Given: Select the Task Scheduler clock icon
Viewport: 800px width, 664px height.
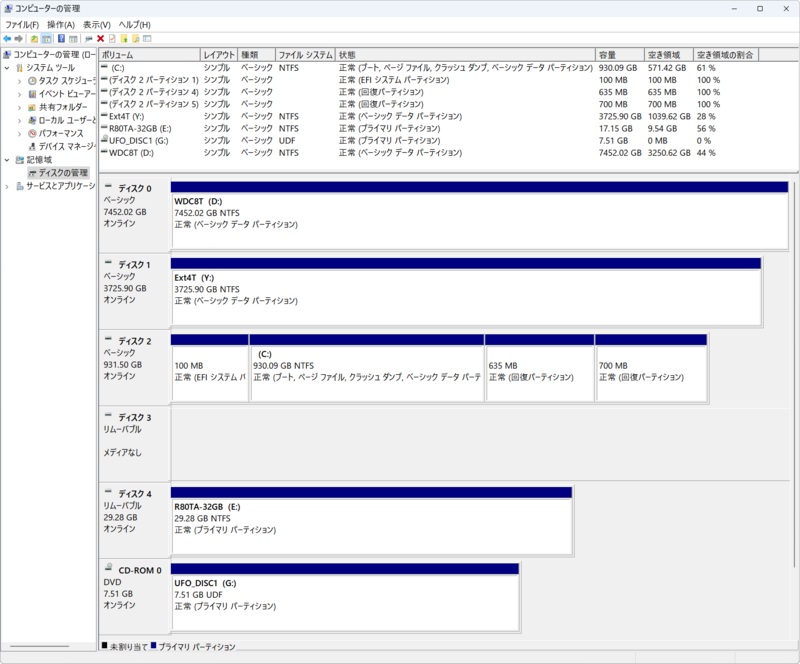Looking at the screenshot, I should tap(32, 81).
